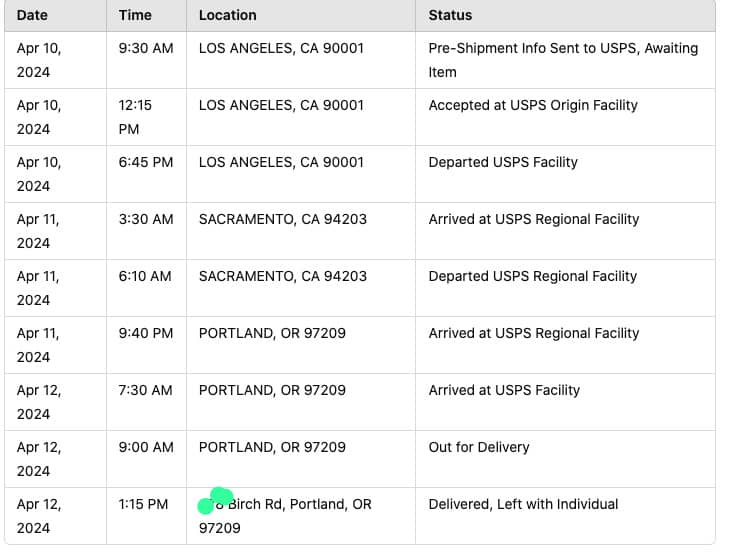This screenshot has width=729, height=552.
Task: Select the Pre-Shipment Info Sent status cell
Action: (563, 59)
